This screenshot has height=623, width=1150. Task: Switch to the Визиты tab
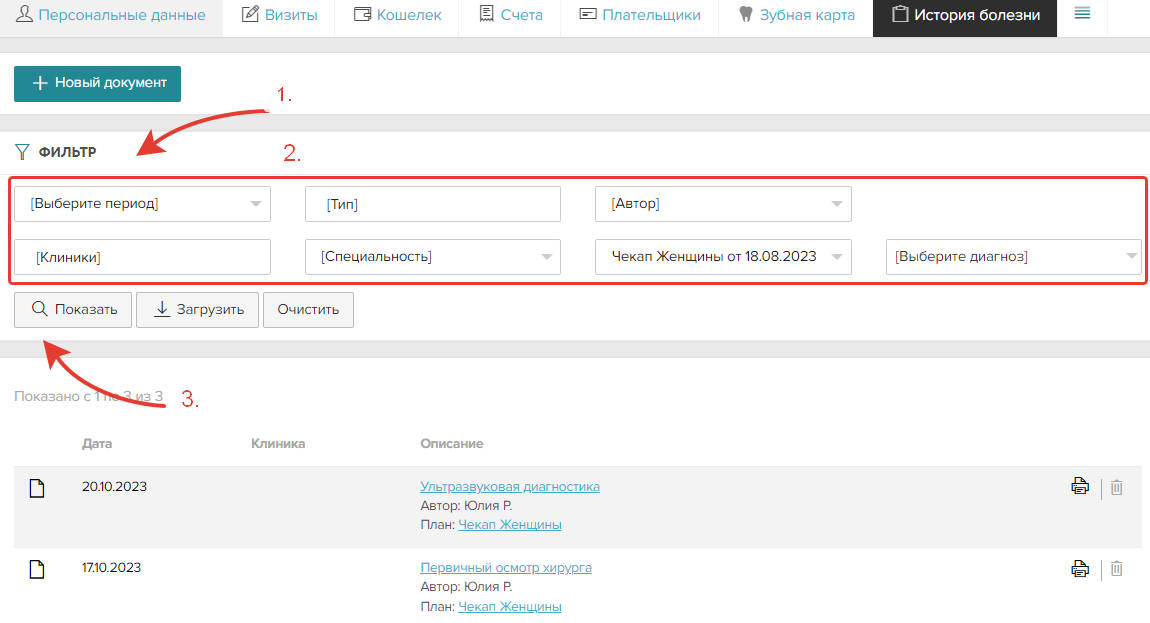pos(279,15)
